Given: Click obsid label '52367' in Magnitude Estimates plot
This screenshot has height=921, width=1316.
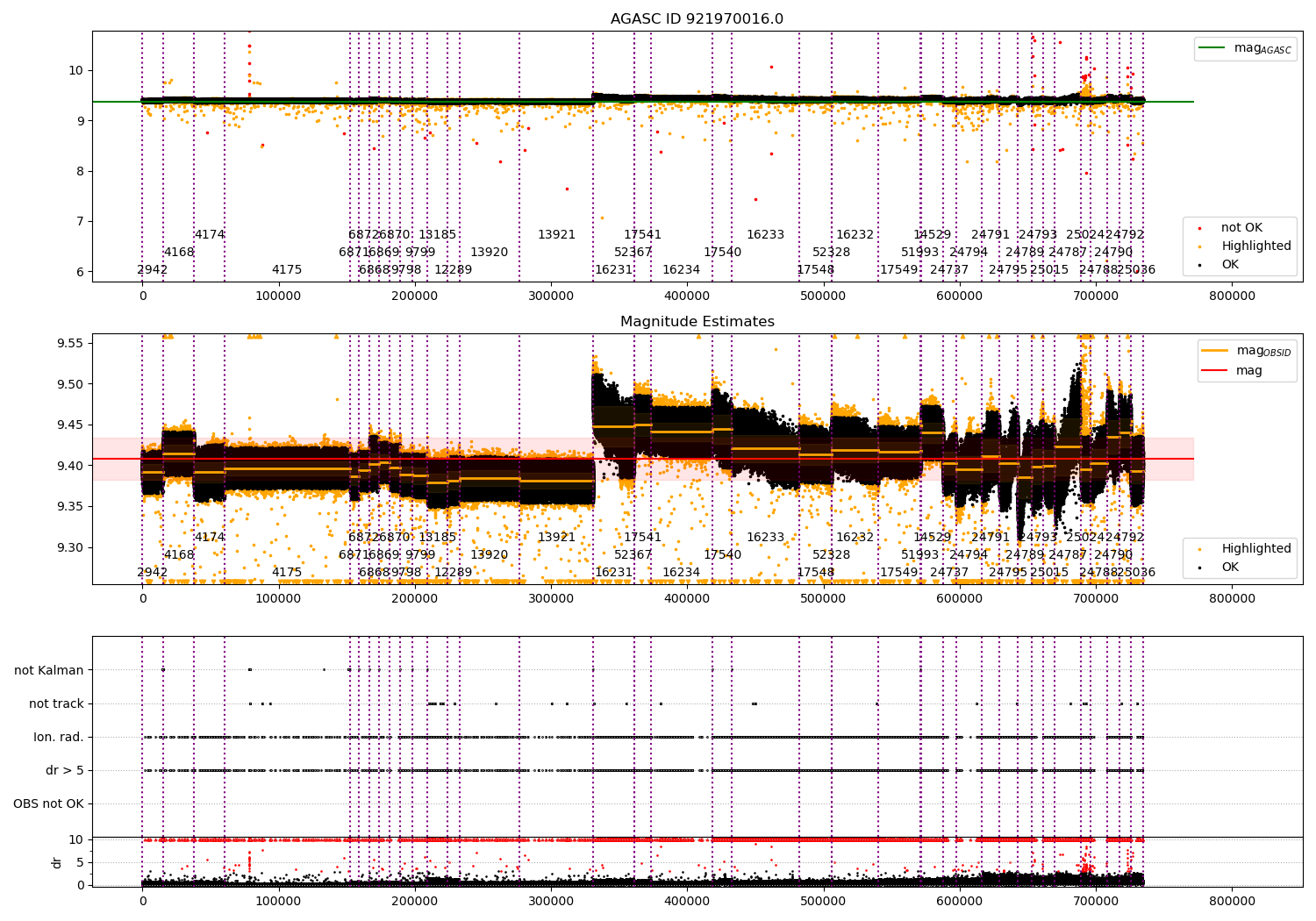Looking at the screenshot, I should [633, 555].
